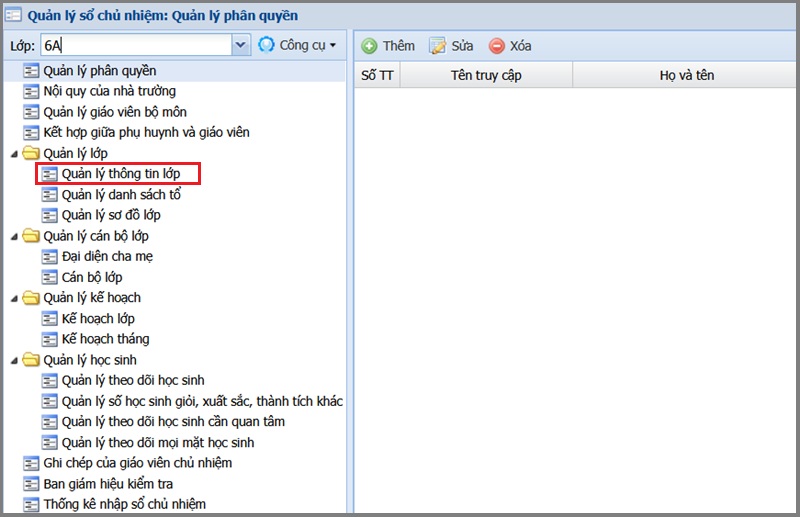This screenshot has height=517, width=800.
Task: Click the Quản lý học sinh folder label
Action: pos(90,360)
